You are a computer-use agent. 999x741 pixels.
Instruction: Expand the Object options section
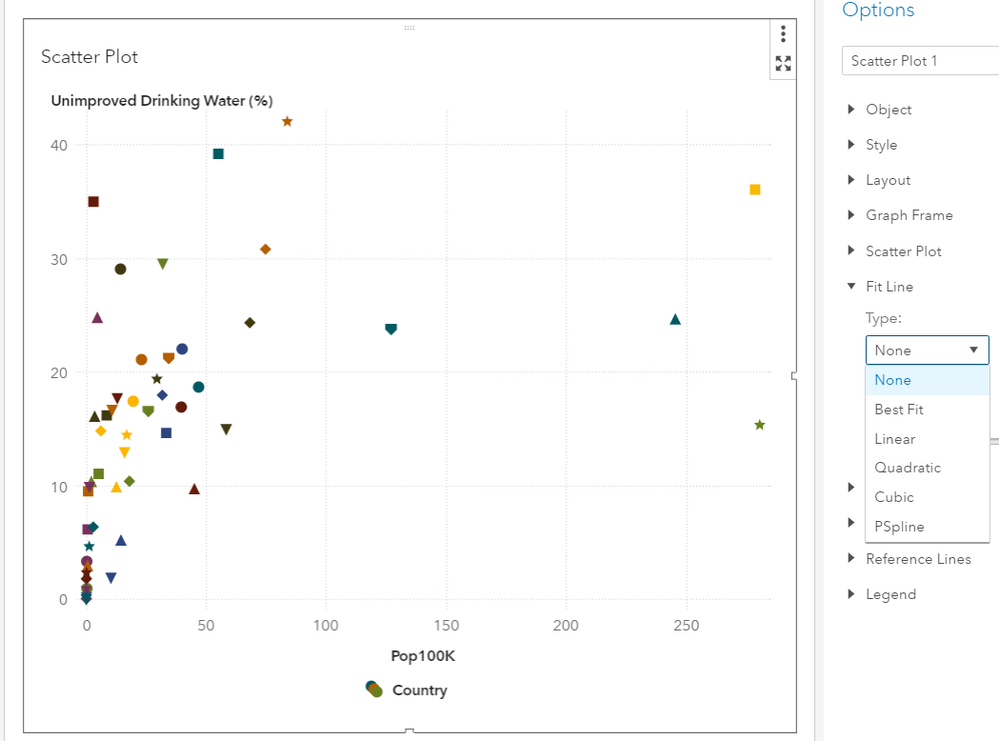pos(852,110)
